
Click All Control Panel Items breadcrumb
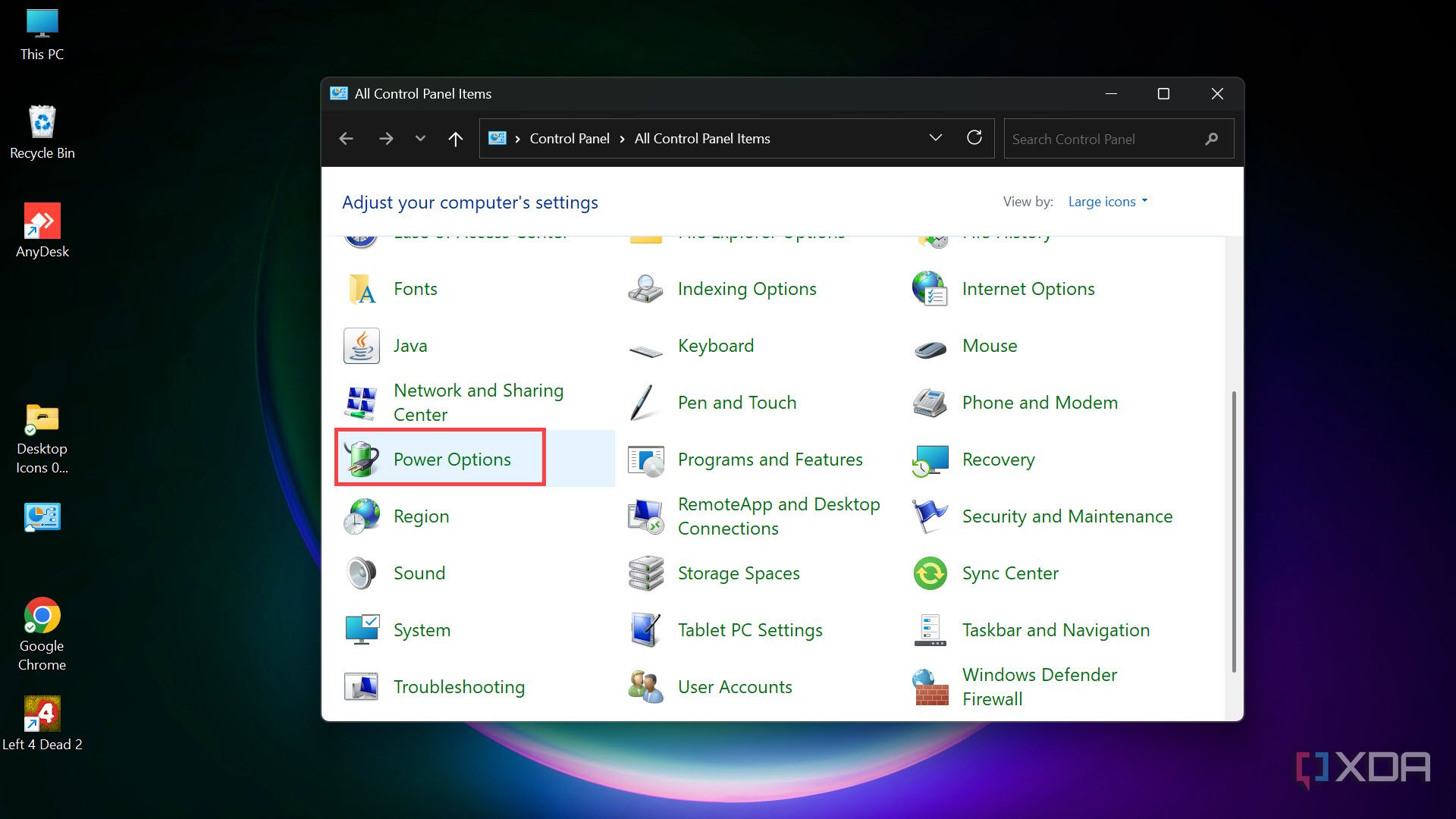(701, 139)
